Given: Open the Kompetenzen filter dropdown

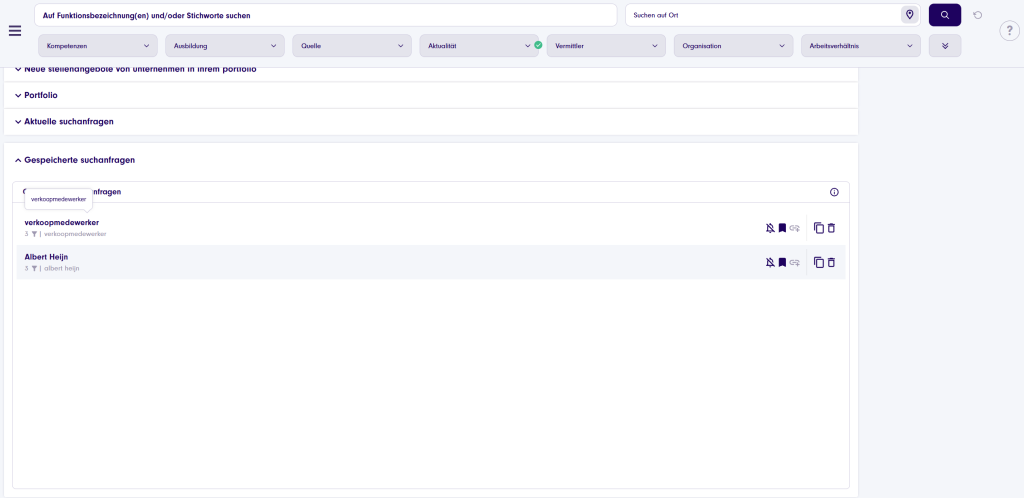Looking at the screenshot, I should pos(98,46).
